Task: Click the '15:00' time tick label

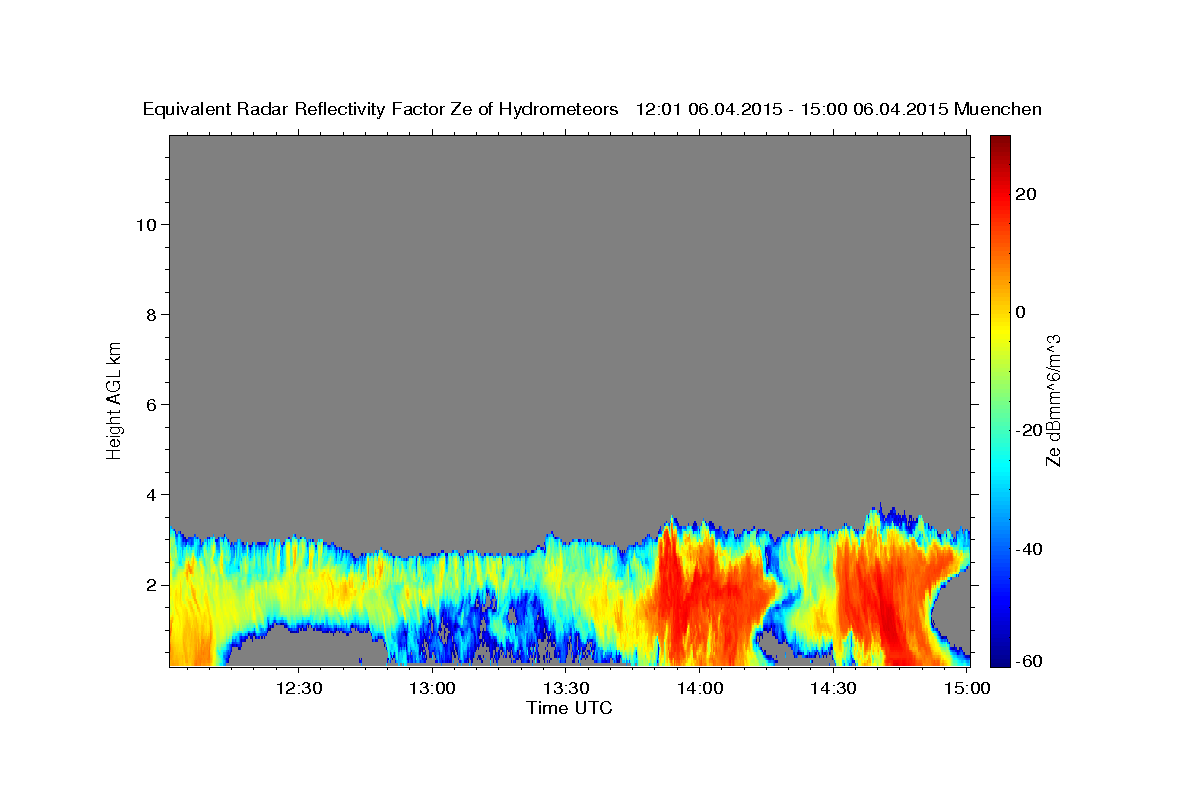Action: [967, 688]
